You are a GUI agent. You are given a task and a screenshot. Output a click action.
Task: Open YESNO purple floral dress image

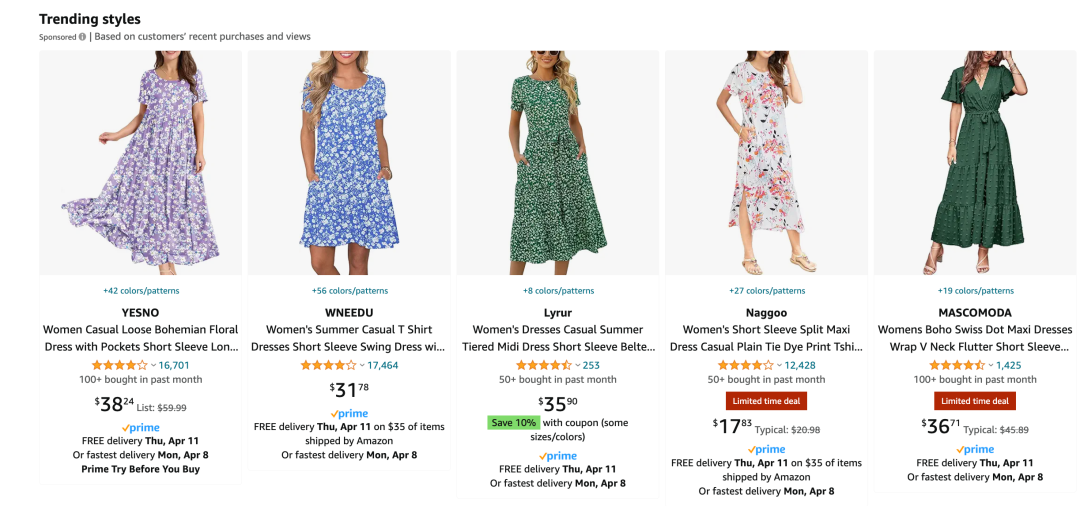click(x=140, y=163)
